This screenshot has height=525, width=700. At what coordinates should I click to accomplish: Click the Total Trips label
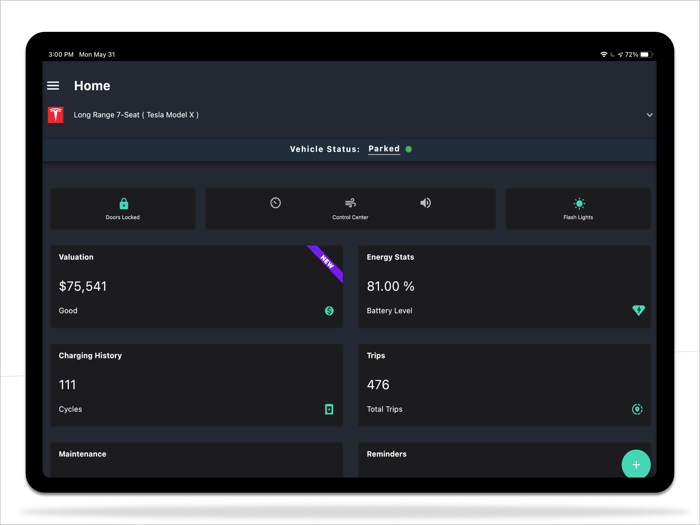click(x=384, y=409)
